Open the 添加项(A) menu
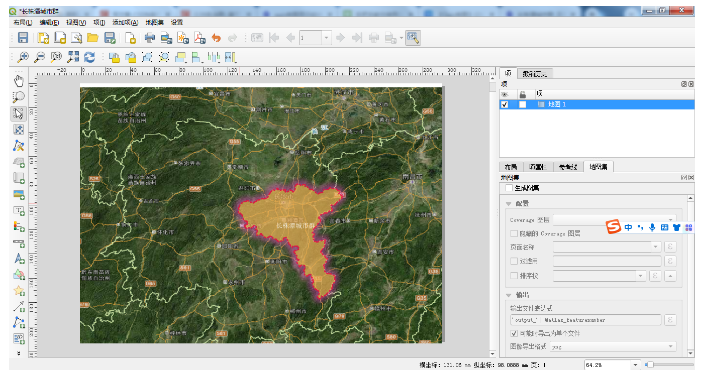The height and width of the screenshot is (377, 711). point(125,22)
